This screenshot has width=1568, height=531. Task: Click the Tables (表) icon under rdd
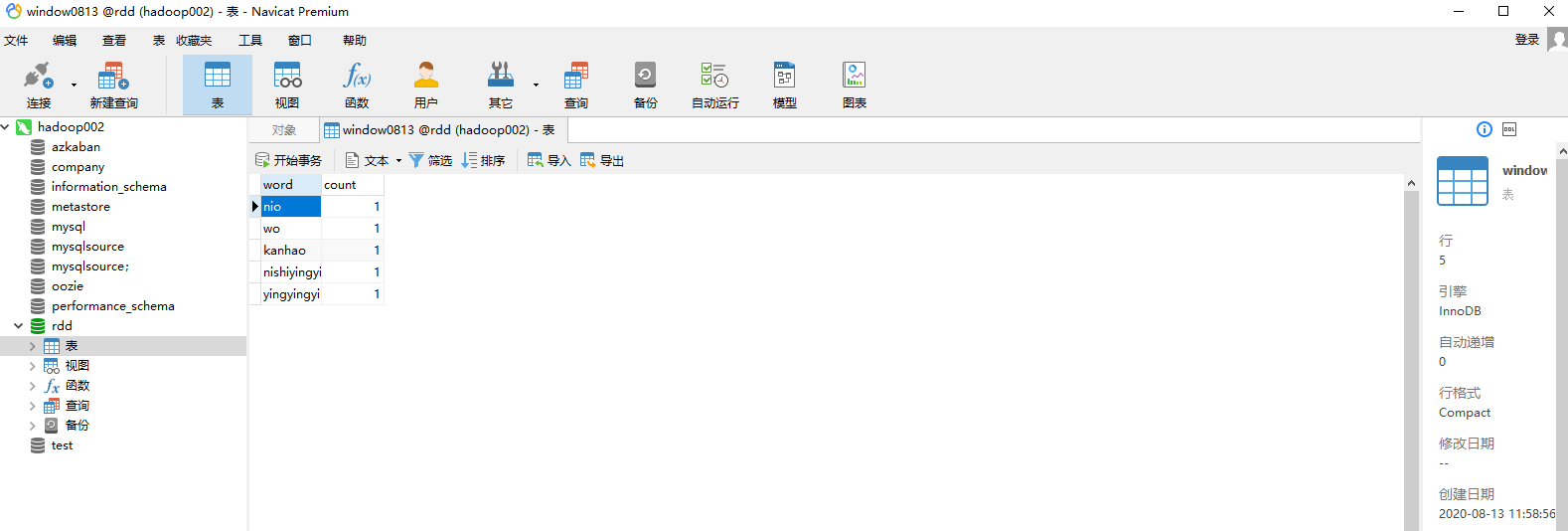tap(52, 346)
